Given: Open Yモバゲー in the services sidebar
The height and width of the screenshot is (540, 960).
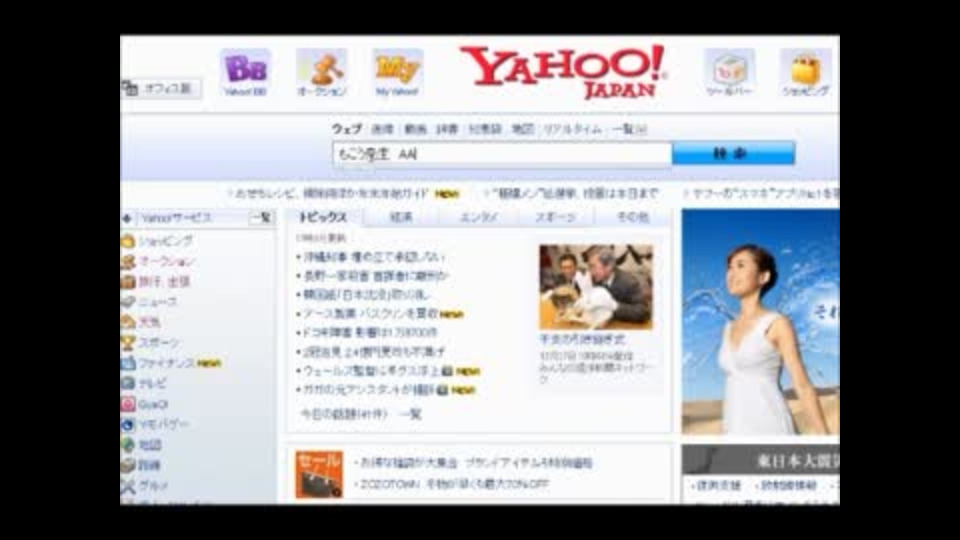Looking at the screenshot, I should pyautogui.click(x=163, y=424).
